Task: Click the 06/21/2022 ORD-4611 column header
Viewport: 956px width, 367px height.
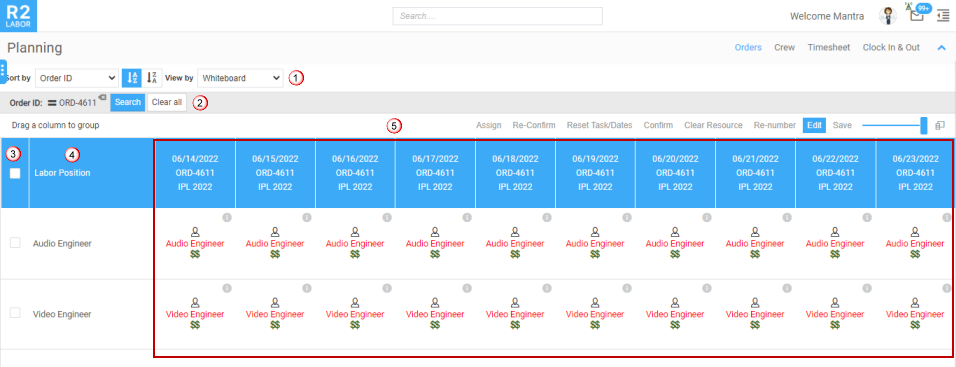Action: click(x=755, y=173)
